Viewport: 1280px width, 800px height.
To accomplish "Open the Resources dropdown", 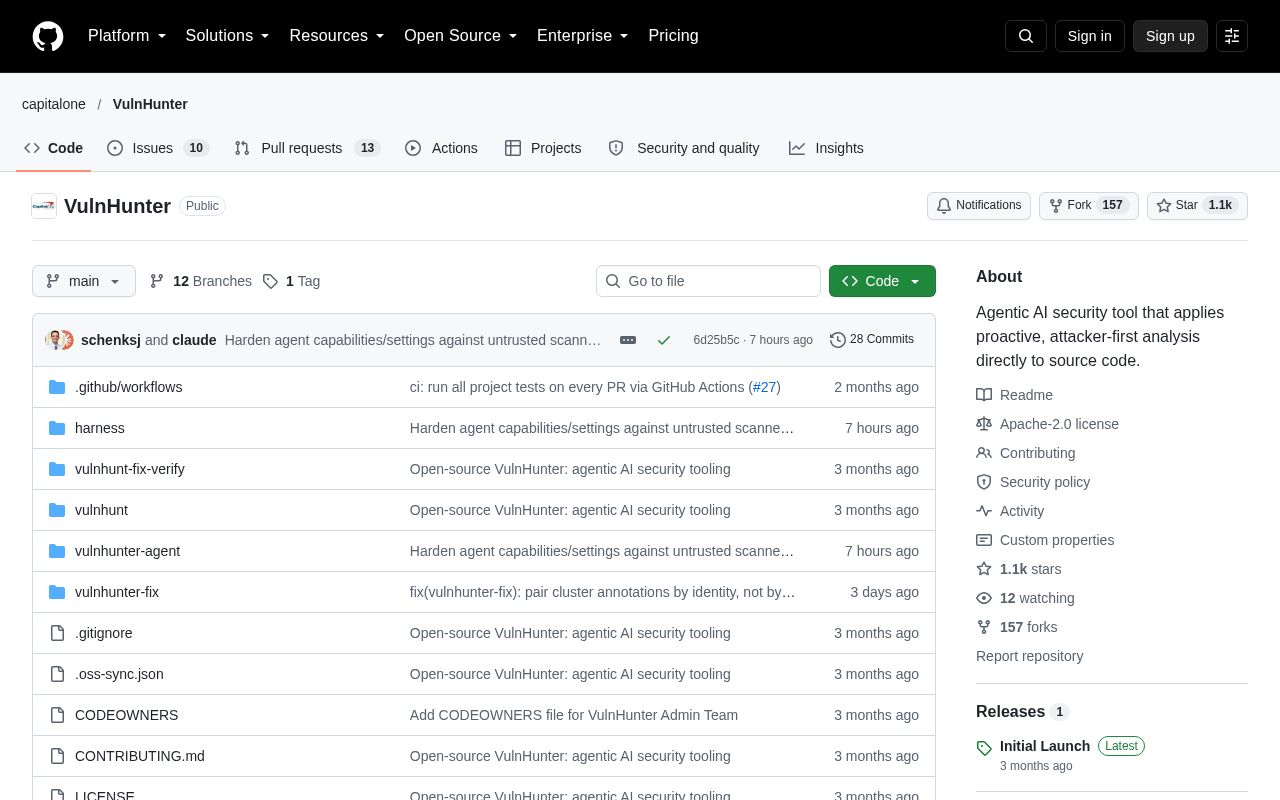I will coord(337,36).
